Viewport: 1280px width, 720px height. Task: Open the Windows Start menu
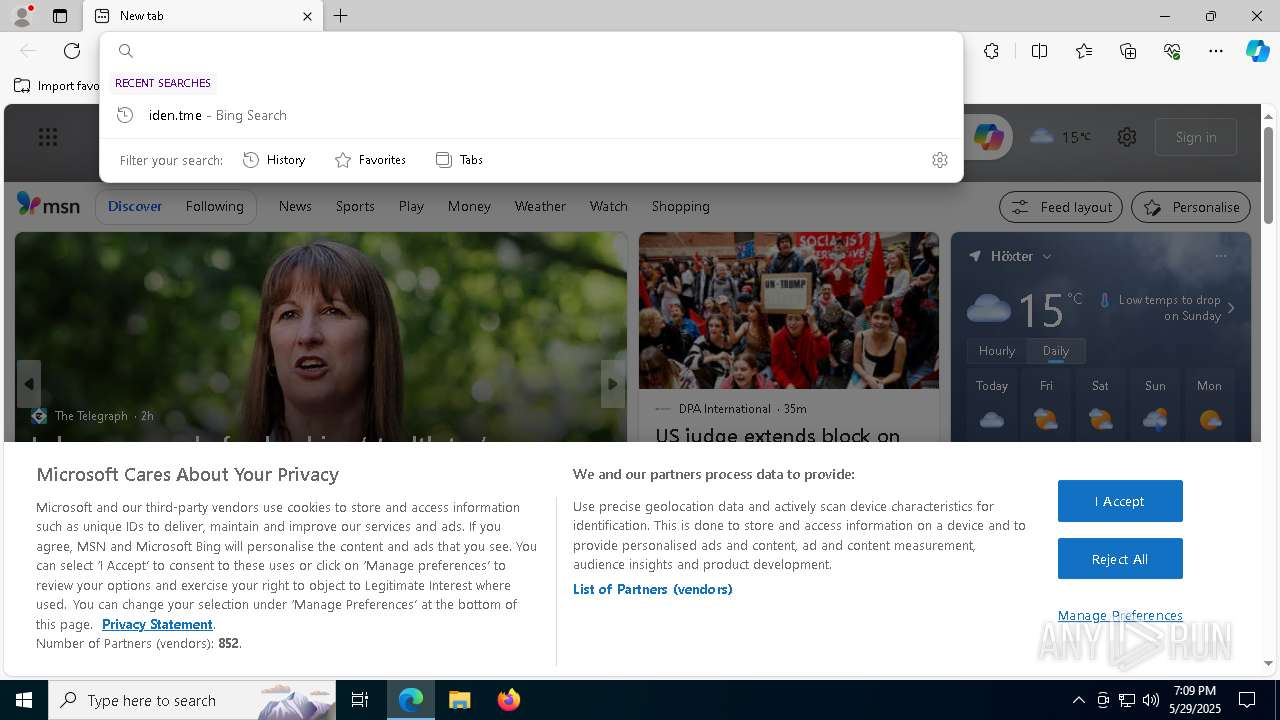click(24, 700)
